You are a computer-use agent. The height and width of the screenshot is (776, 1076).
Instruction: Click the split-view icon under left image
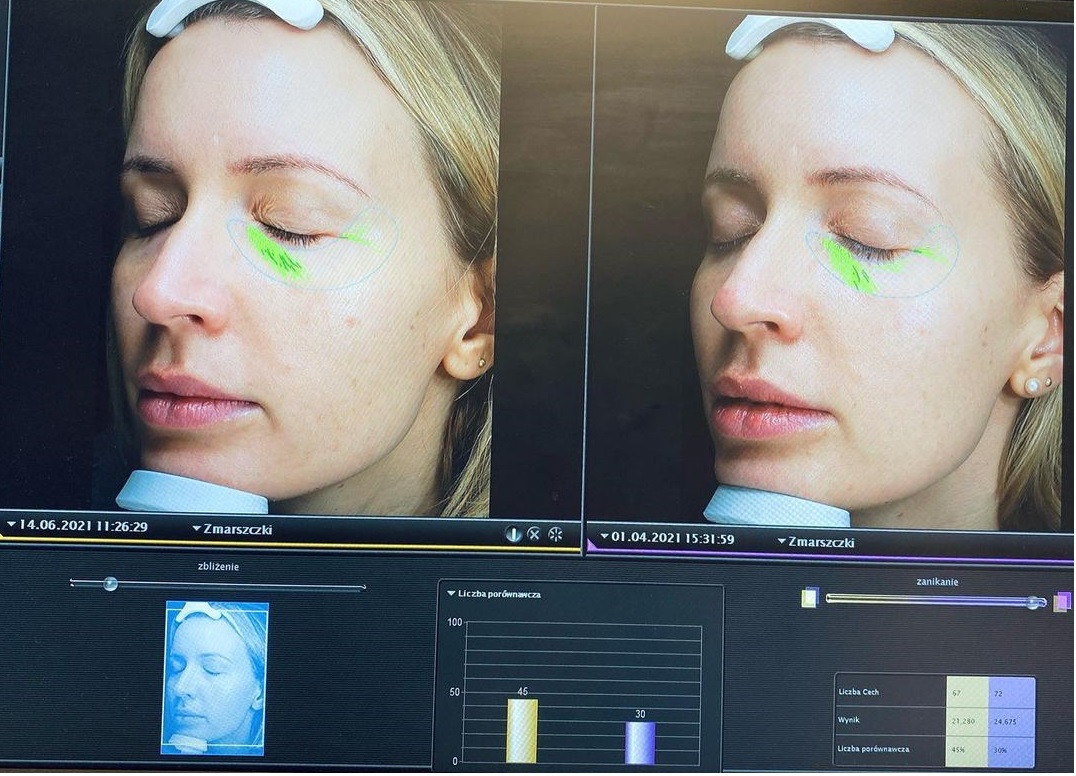point(513,534)
